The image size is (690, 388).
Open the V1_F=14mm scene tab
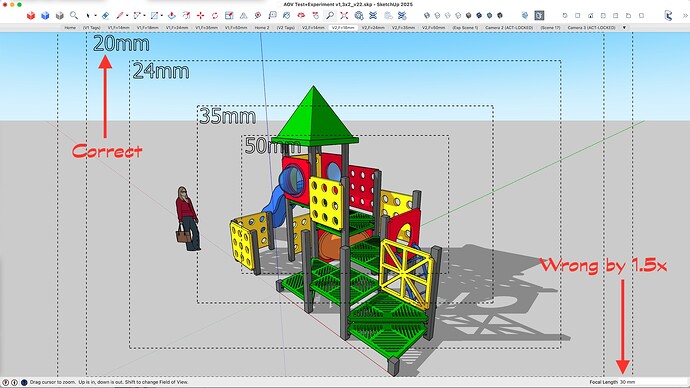[118, 27]
